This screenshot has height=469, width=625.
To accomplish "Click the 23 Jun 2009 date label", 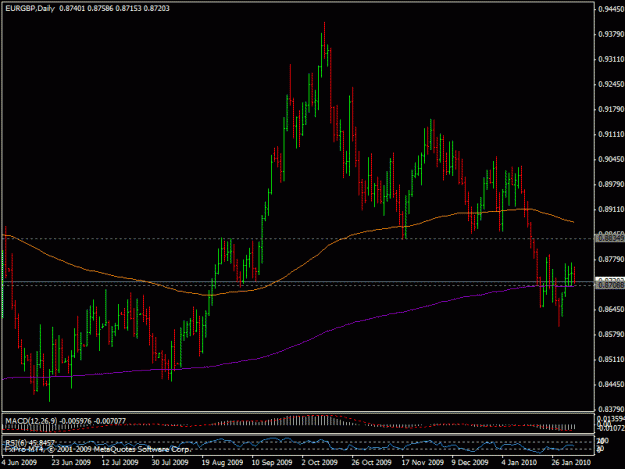I will pos(71,462).
